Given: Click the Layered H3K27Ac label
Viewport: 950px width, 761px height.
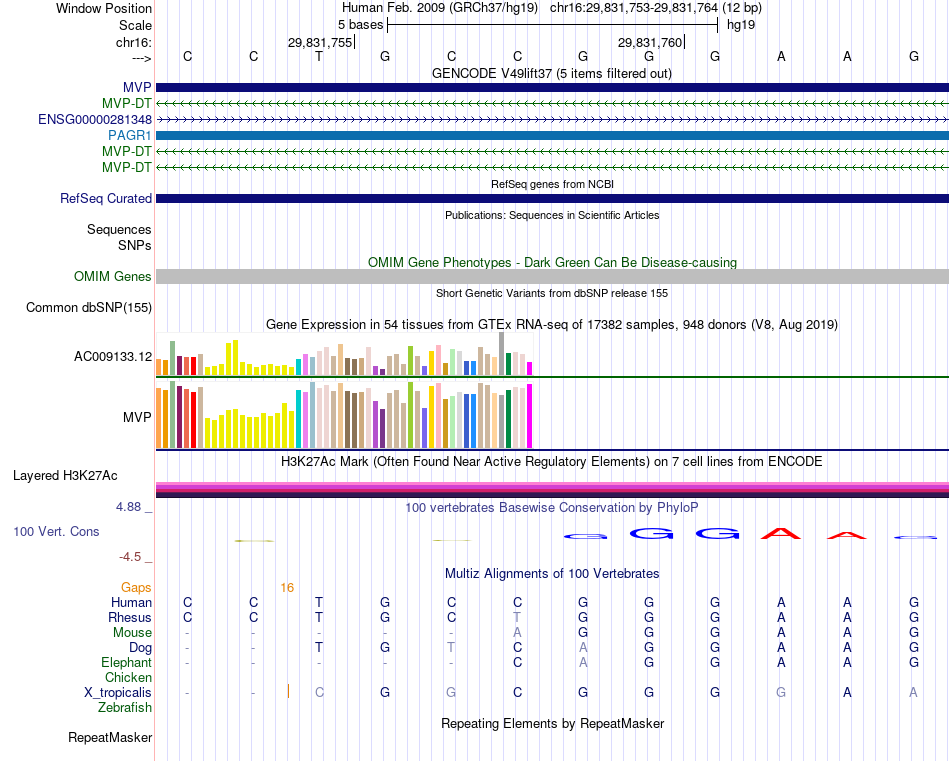Looking at the screenshot, I should pos(65,476).
